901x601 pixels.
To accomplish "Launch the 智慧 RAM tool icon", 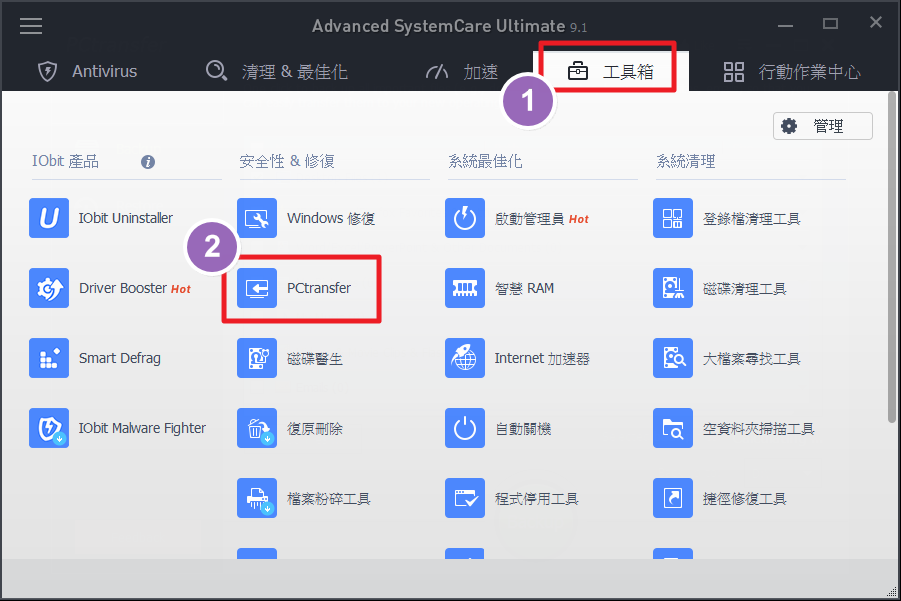I will point(465,288).
